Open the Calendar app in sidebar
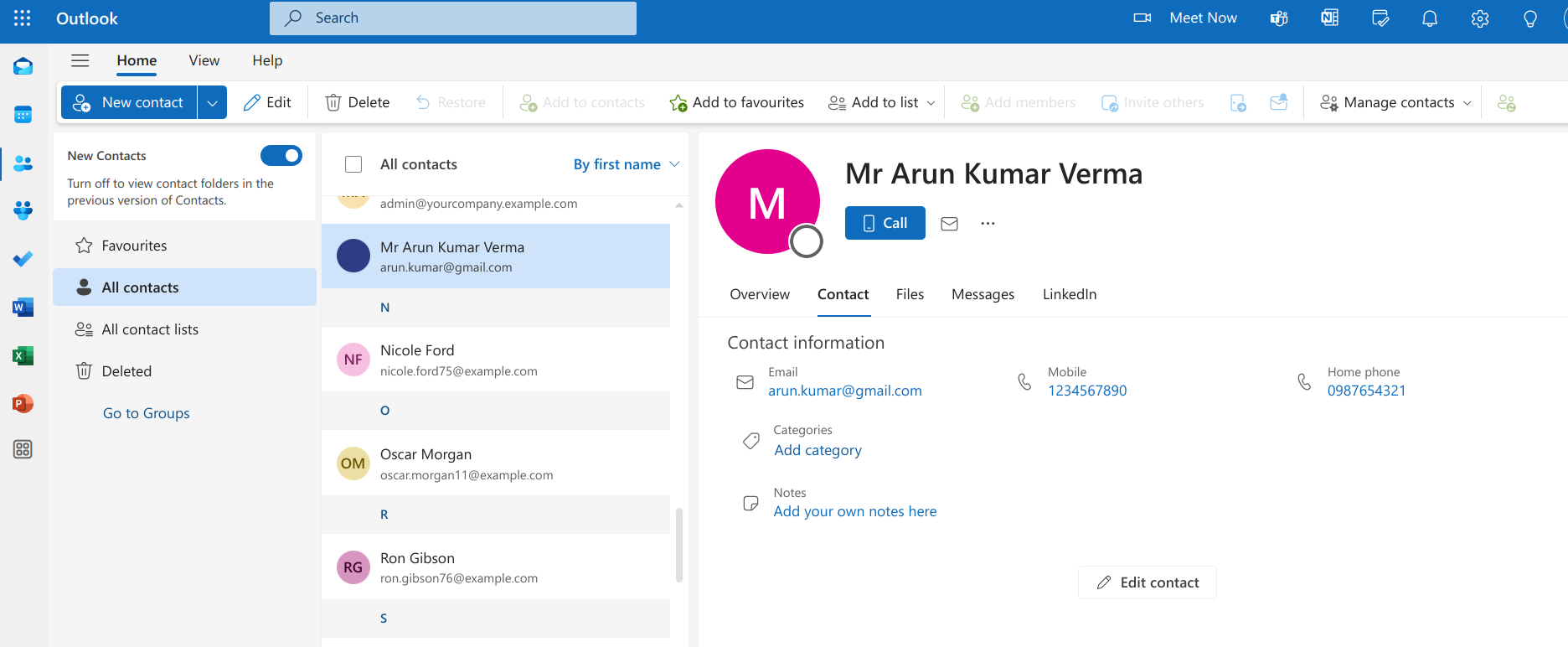The image size is (1568, 647). [x=23, y=115]
